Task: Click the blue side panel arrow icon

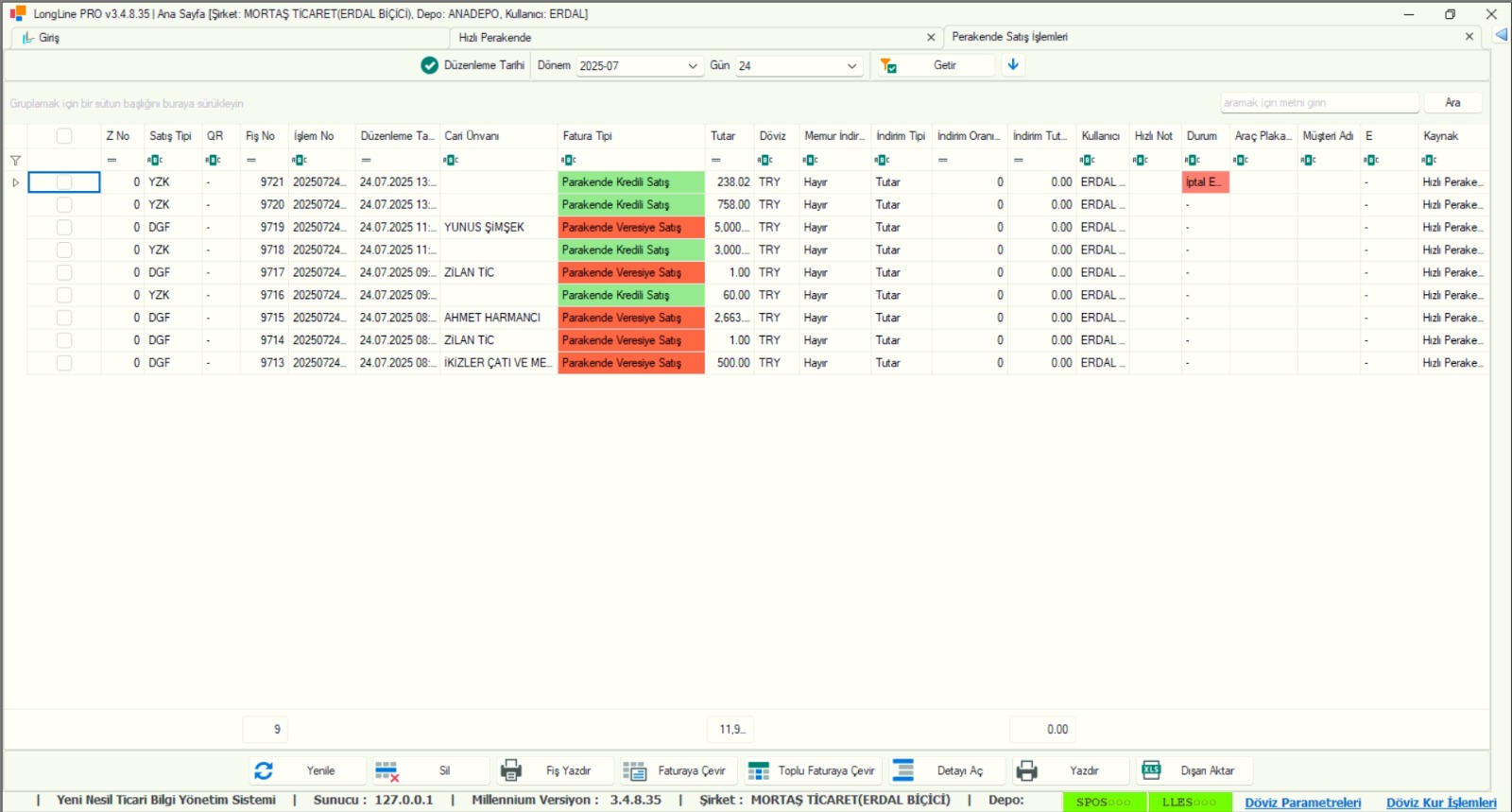Action: point(1502,35)
